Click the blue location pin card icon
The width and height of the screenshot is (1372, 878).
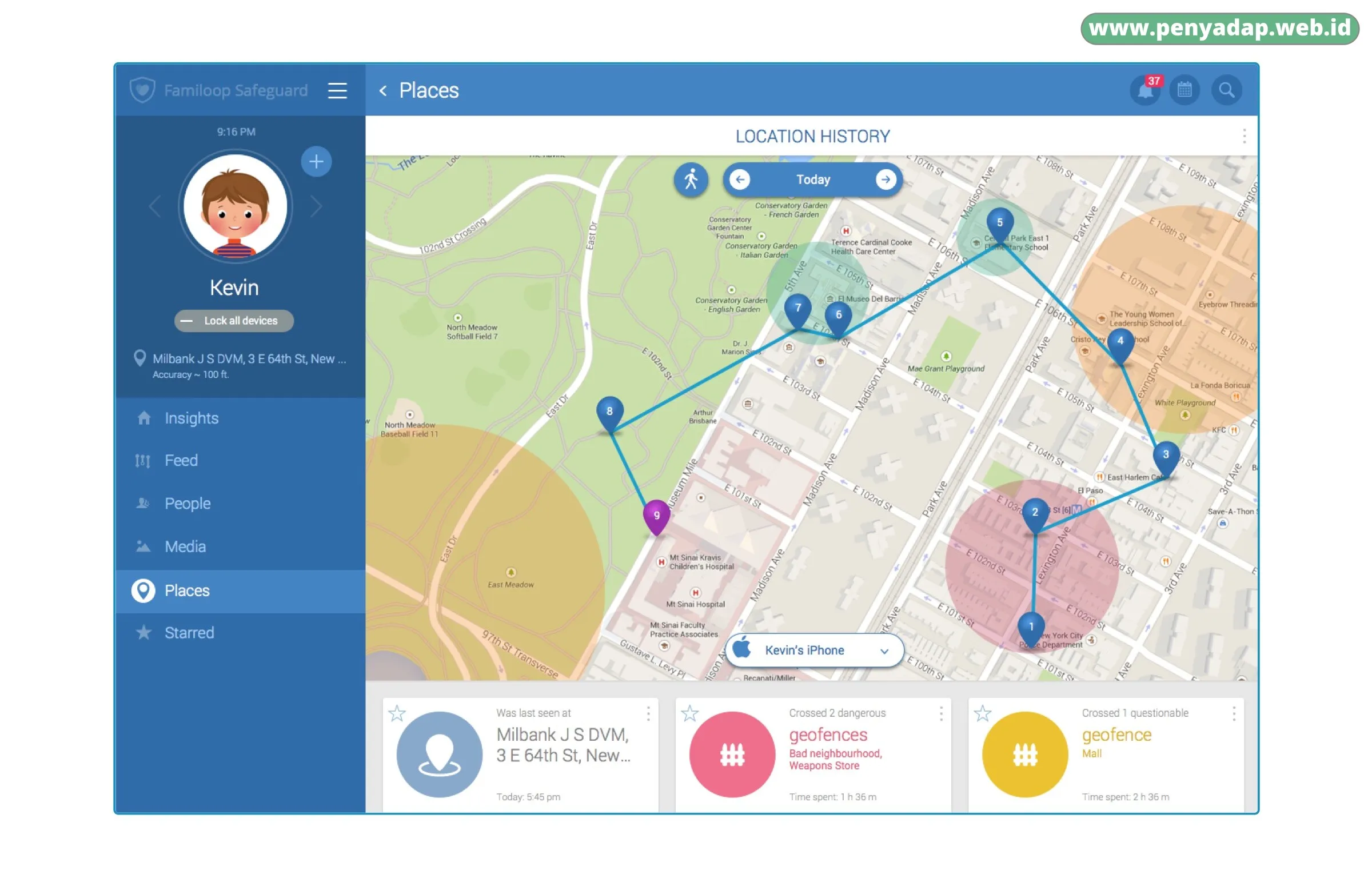pos(439,755)
